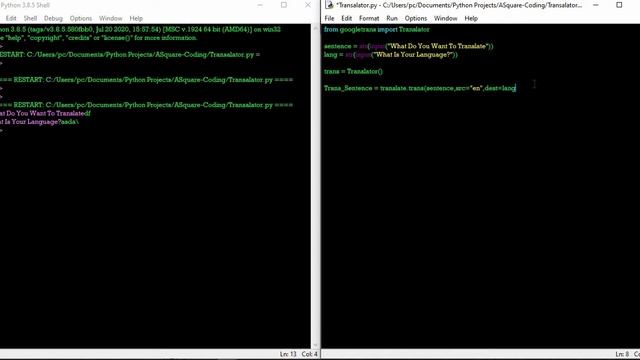
Task: Click the line 'sentence = str(input(...))' in editor
Action: point(409,46)
